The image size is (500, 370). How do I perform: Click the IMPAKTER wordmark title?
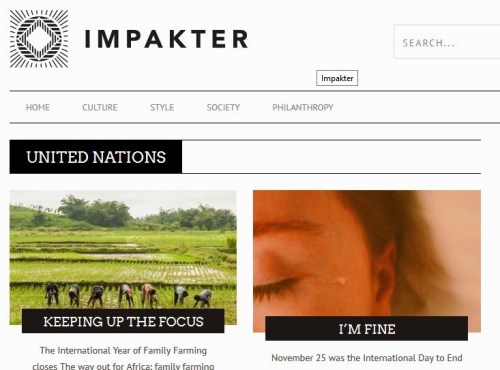click(x=166, y=39)
